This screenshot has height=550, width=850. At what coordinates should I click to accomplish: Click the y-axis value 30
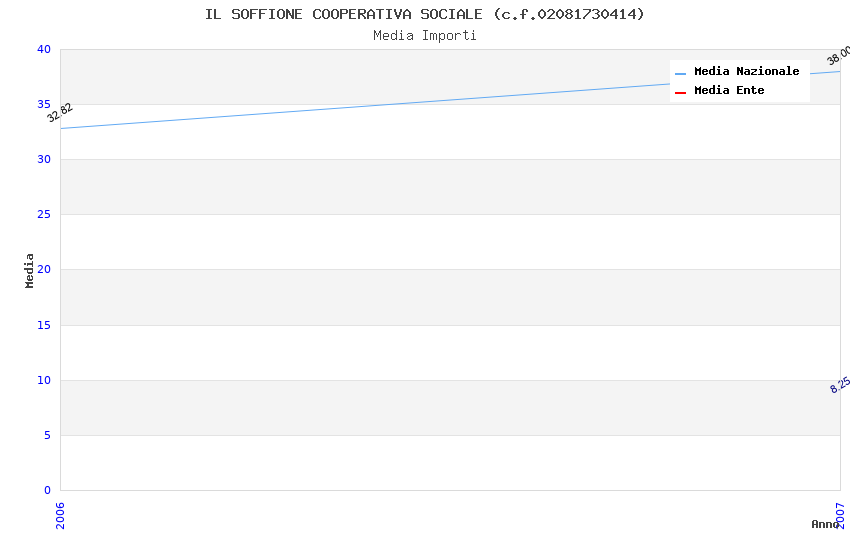44,159
